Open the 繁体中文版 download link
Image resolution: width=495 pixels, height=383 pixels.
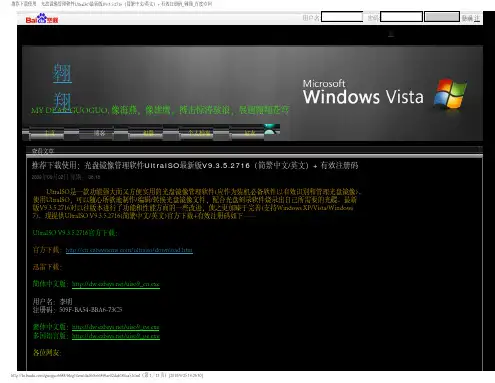tap(116, 327)
